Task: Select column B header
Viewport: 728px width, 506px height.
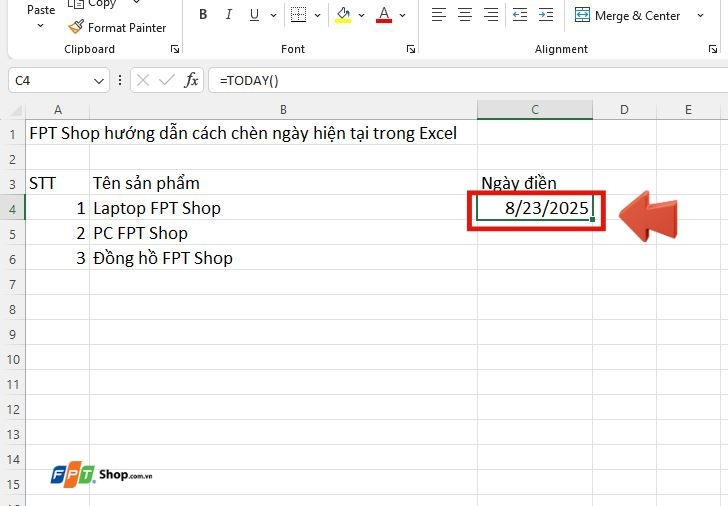Action: [x=283, y=110]
